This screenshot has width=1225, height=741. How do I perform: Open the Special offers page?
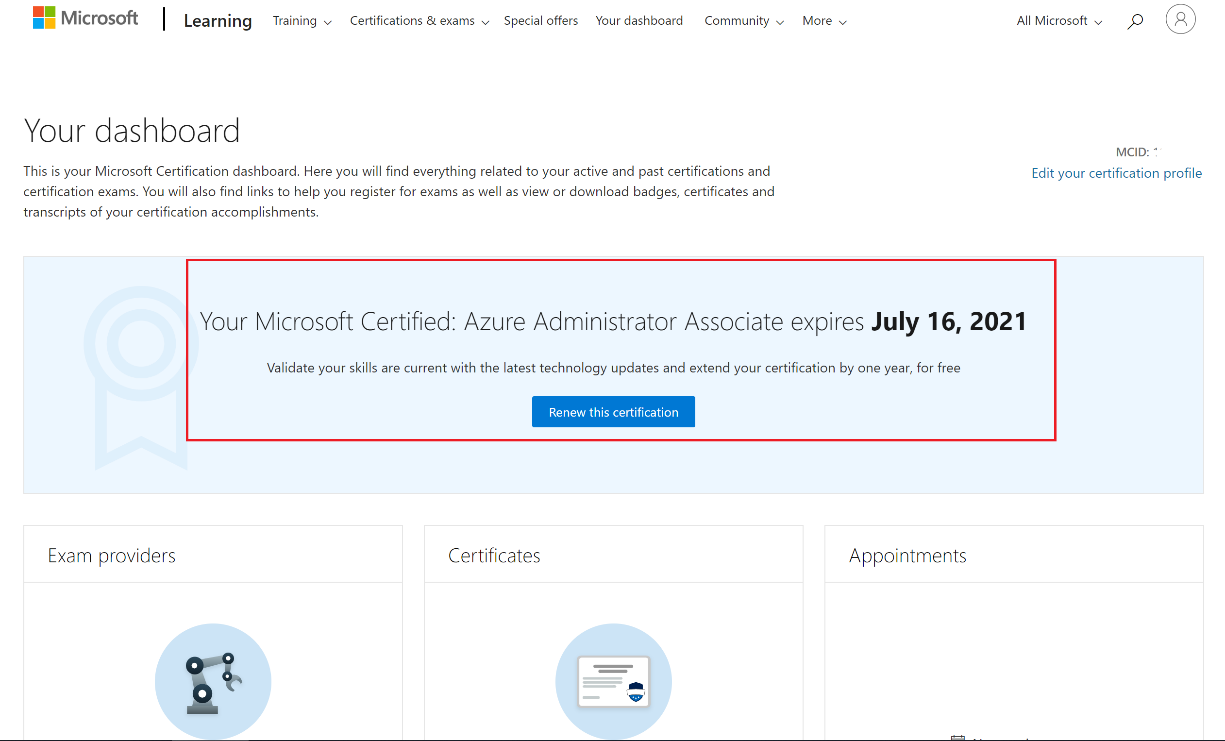(541, 21)
